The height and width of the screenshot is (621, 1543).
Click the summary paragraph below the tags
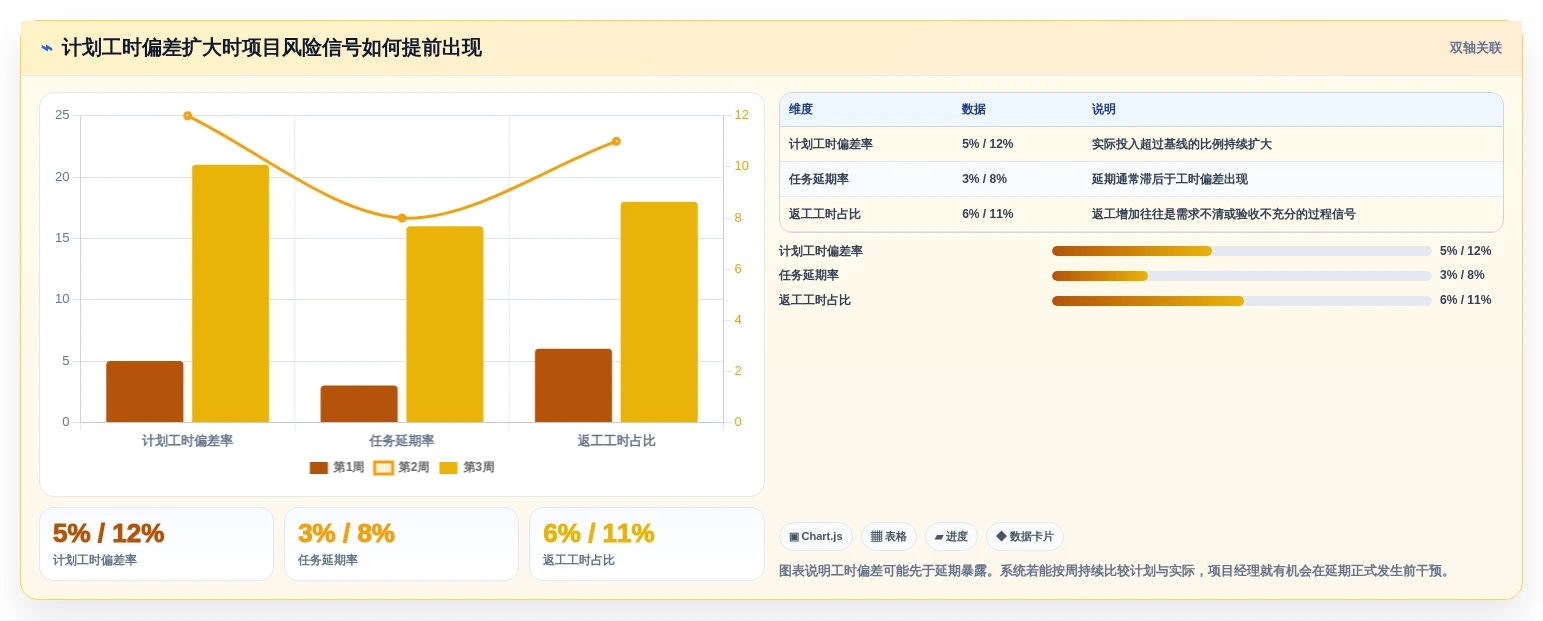(x=1116, y=571)
